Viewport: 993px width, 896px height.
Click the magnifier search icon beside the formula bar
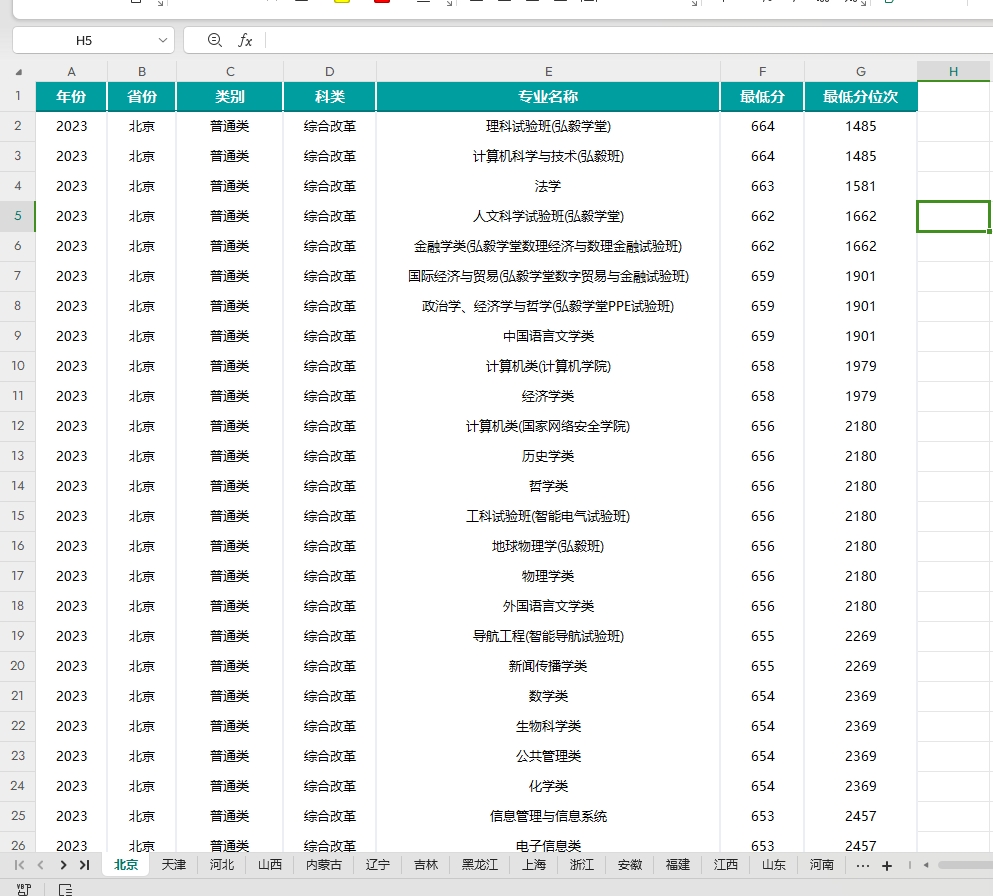tap(213, 40)
